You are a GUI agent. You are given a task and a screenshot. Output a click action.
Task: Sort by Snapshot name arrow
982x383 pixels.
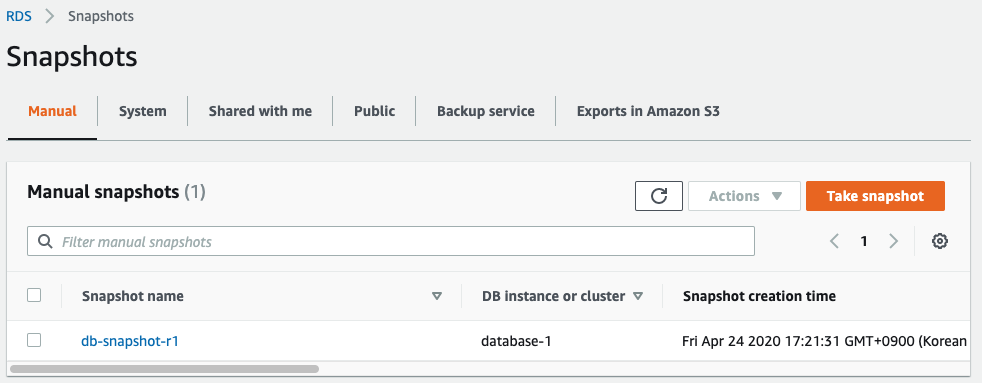pyautogui.click(x=437, y=296)
